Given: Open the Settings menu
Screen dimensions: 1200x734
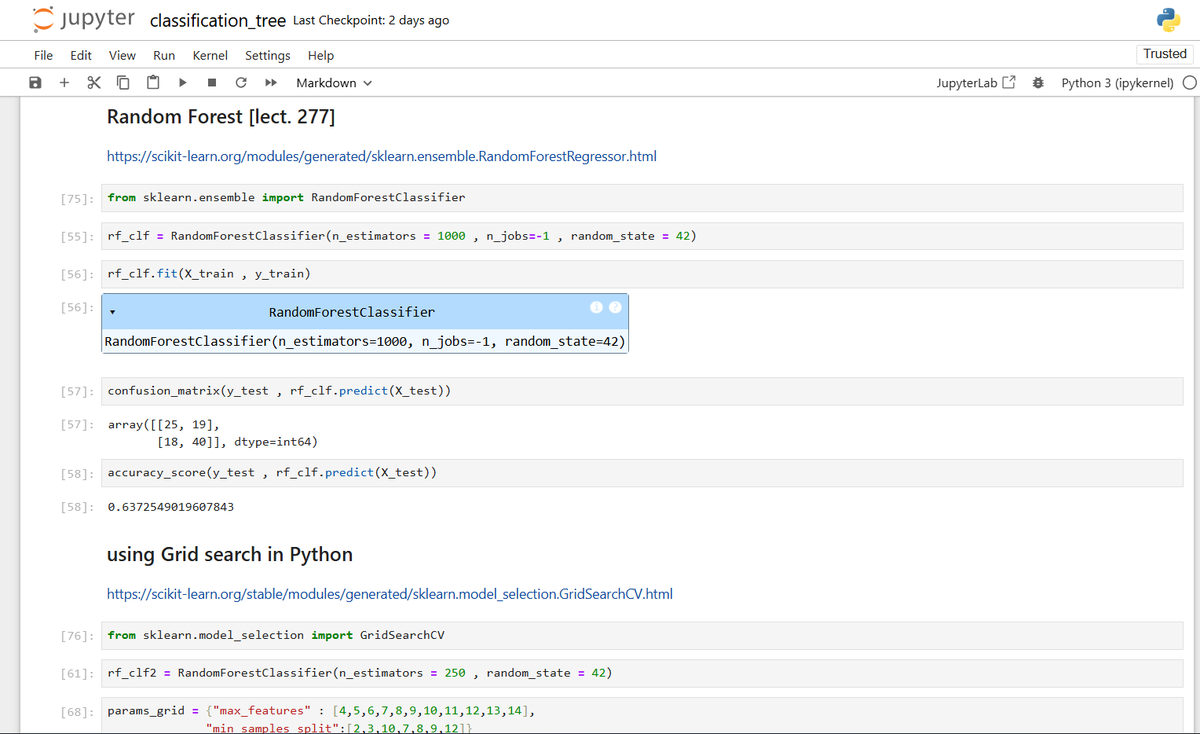Looking at the screenshot, I should tap(268, 56).
